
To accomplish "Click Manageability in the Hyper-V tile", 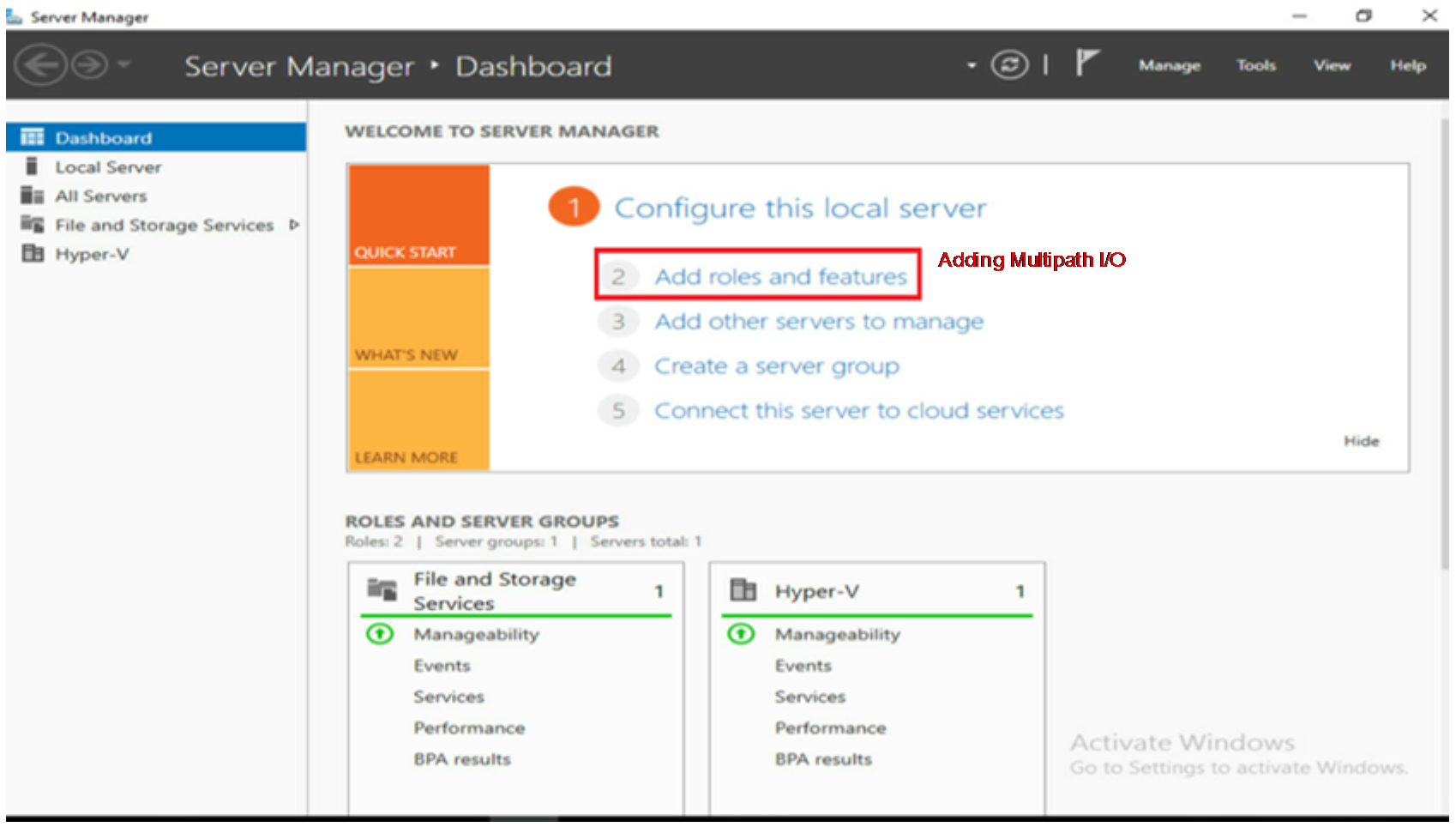I will click(837, 634).
